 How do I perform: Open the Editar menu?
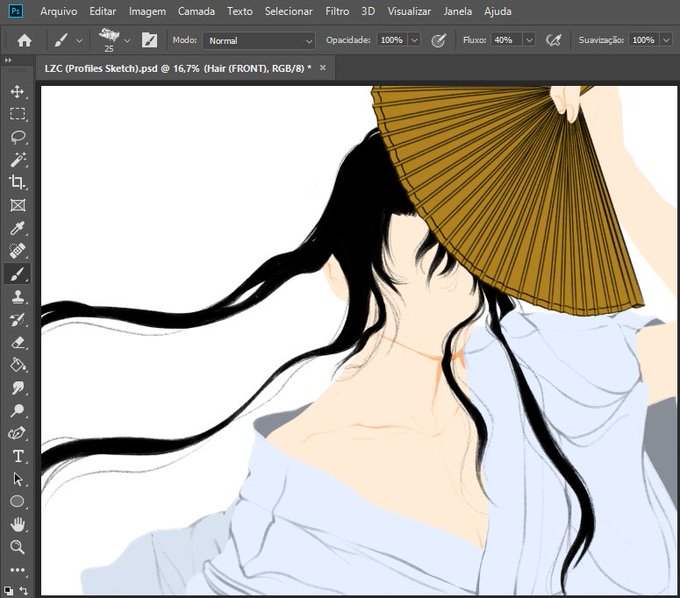(x=103, y=11)
